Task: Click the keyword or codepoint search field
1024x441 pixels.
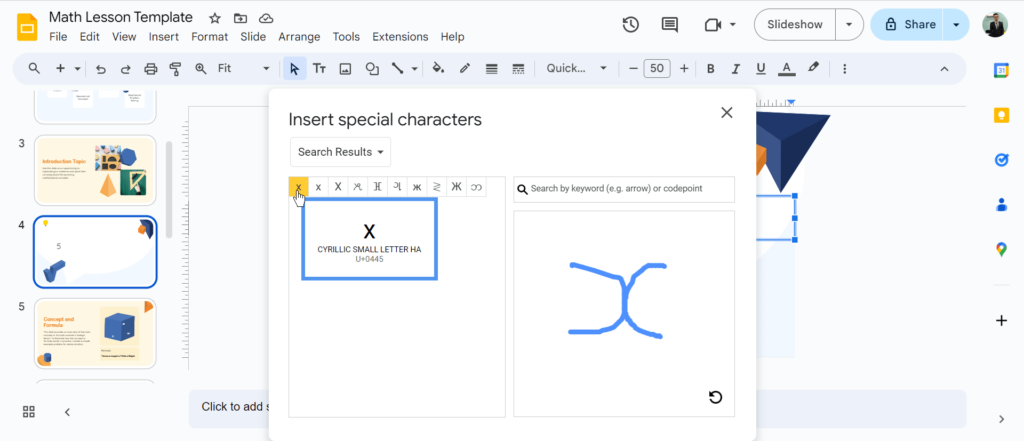Action: 630,189
